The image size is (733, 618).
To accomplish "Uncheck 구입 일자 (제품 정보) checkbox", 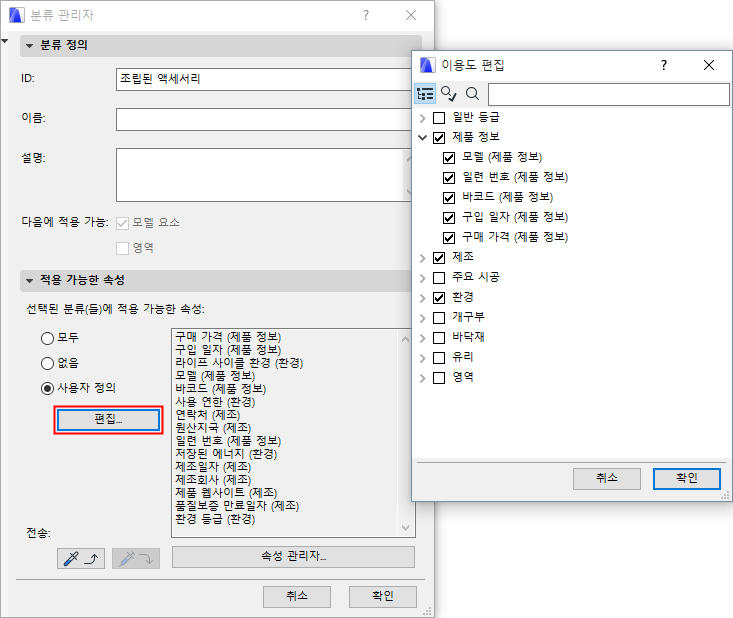I will pos(449,218).
